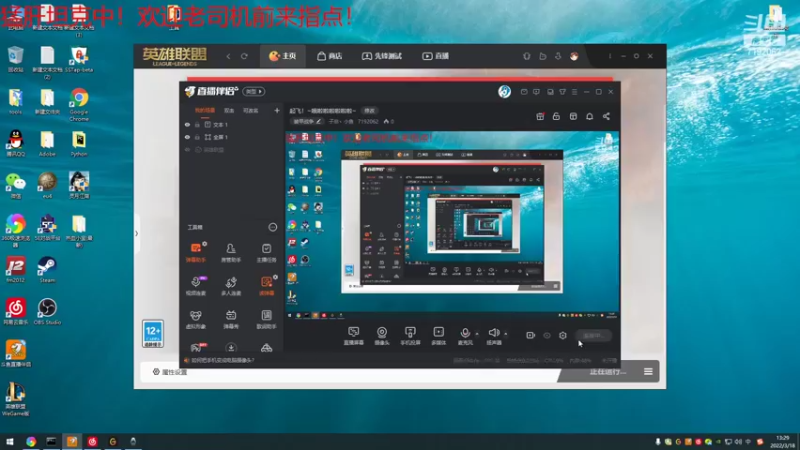Click Chrome icon in the taskbar
Viewport: 800px width, 450px height.
coord(31,441)
